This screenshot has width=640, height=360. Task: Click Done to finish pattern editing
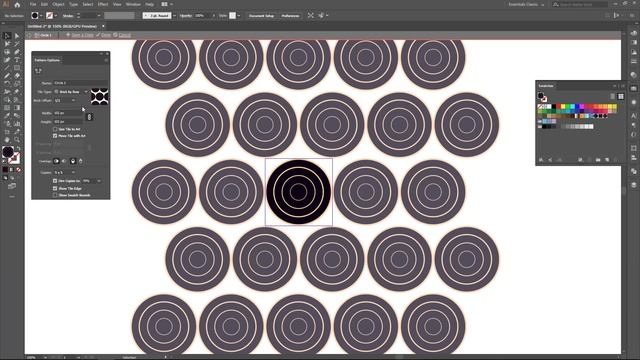pyautogui.click(x=104, y=35)
